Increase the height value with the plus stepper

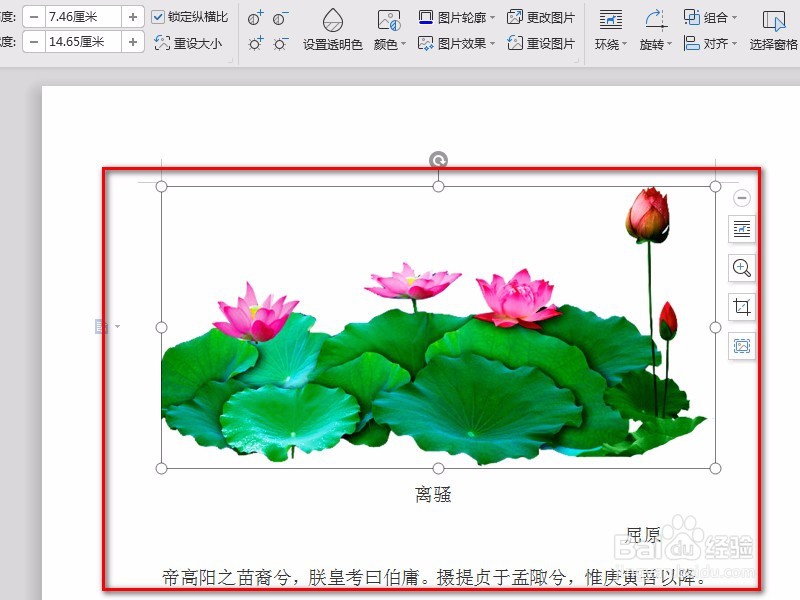pos(133,16)
